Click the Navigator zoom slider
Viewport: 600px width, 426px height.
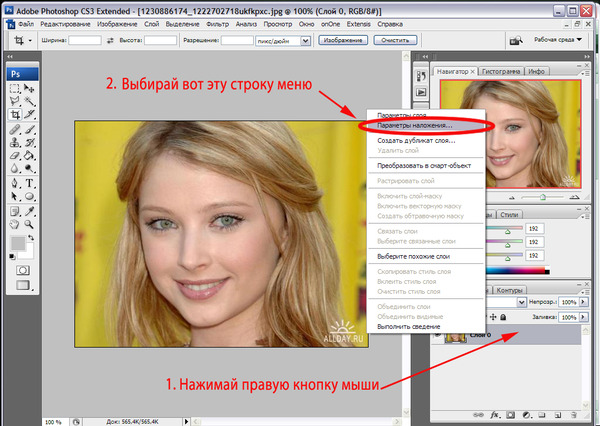pyautogui.click(x=543, y=197)
